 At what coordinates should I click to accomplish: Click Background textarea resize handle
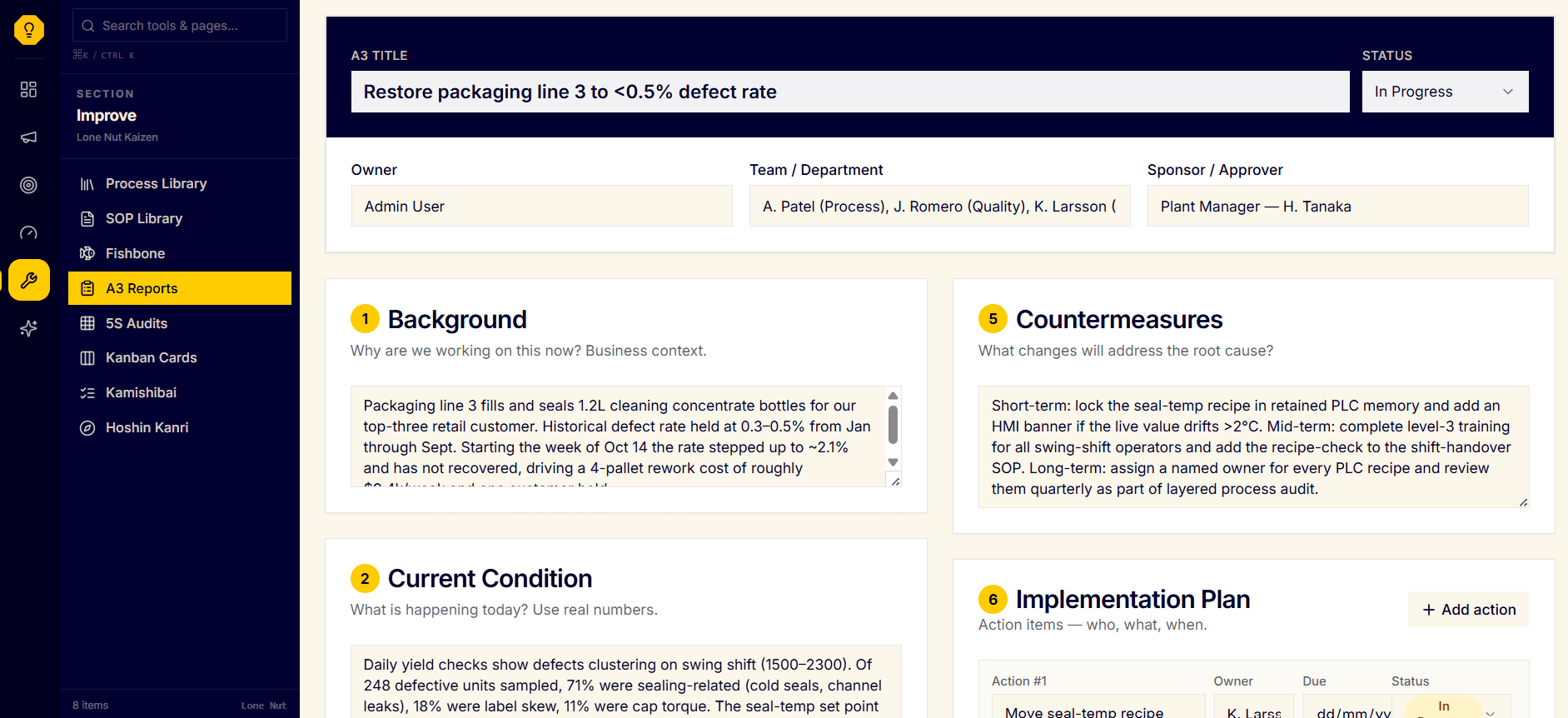click(x=895, y=481)
